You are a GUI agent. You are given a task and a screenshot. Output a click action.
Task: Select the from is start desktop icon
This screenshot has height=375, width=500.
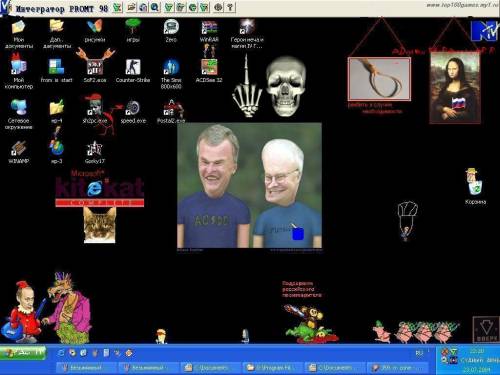pyautogui.click(x=57, y=71)
